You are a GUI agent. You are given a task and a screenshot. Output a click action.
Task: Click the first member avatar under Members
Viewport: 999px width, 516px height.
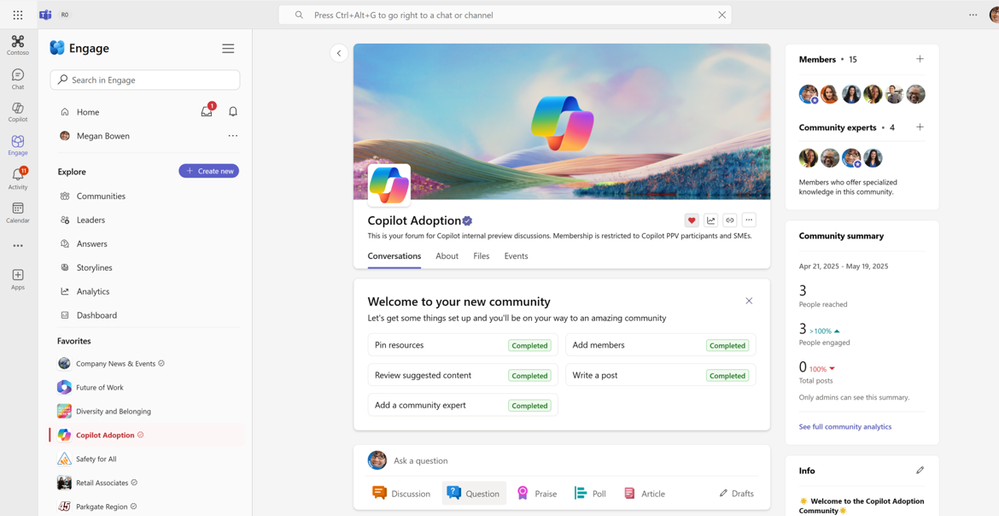pos(809,94)
